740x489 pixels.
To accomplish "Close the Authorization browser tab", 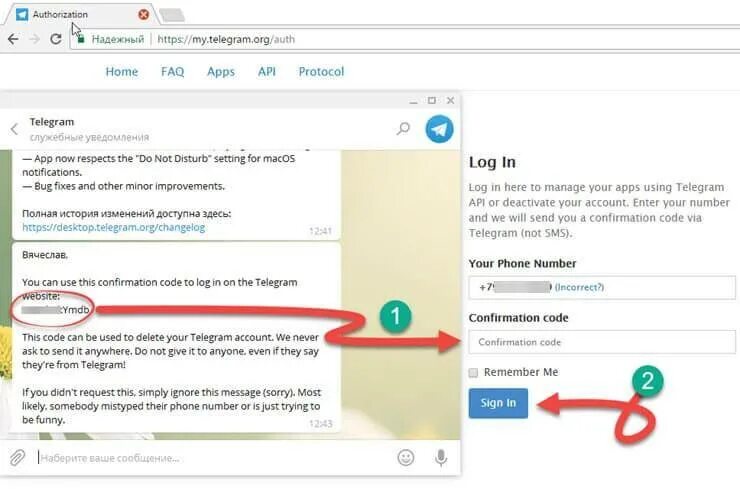I will coord(143,15).
